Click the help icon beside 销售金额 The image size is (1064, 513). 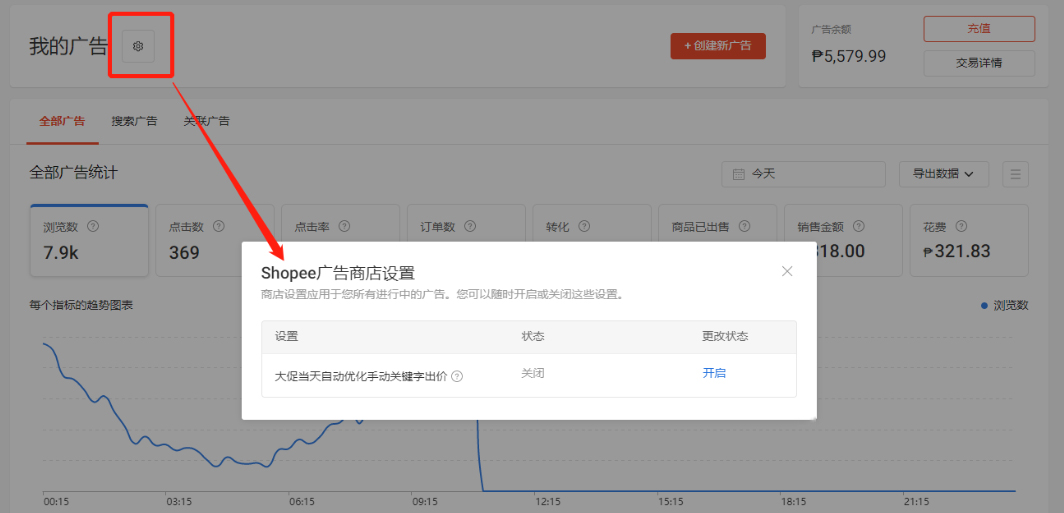pos(858,227)
